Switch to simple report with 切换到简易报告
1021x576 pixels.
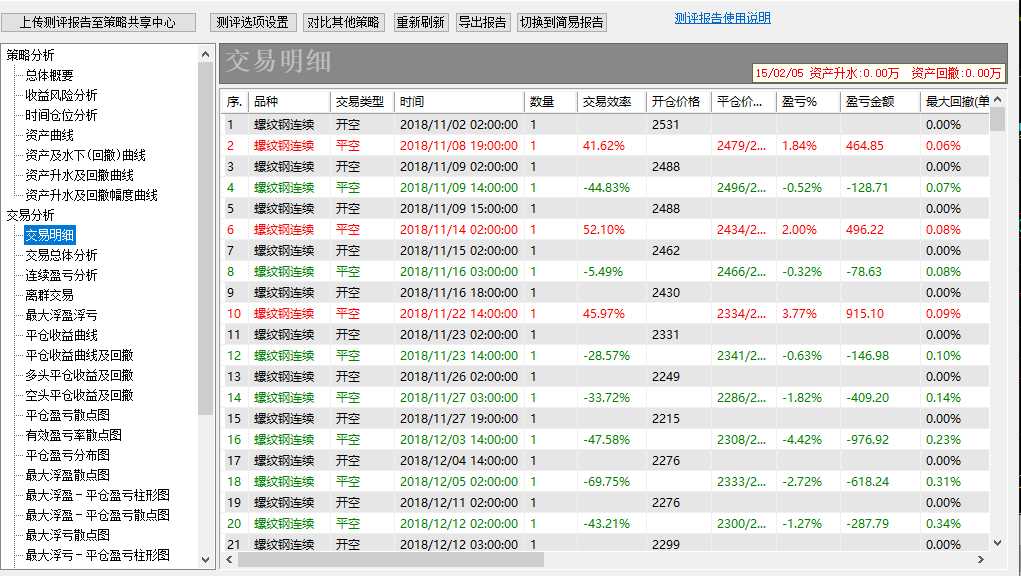tap(562, 22)
